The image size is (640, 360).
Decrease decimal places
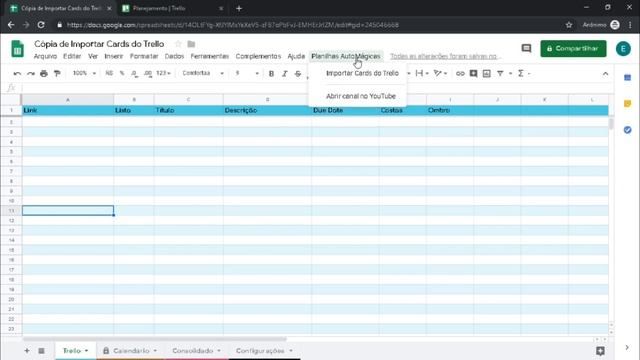coord(134,73)
